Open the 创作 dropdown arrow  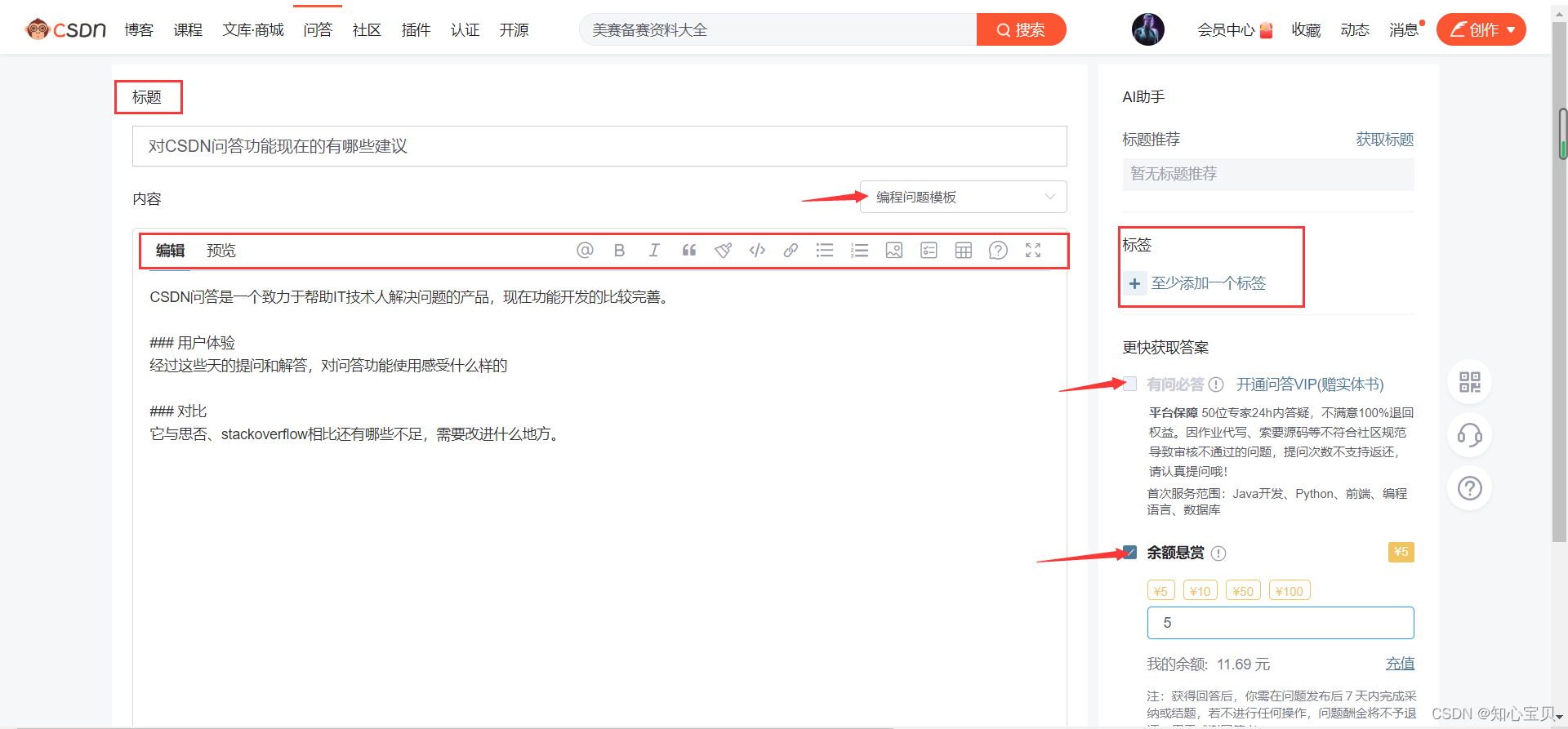(x=1511, y=30)
